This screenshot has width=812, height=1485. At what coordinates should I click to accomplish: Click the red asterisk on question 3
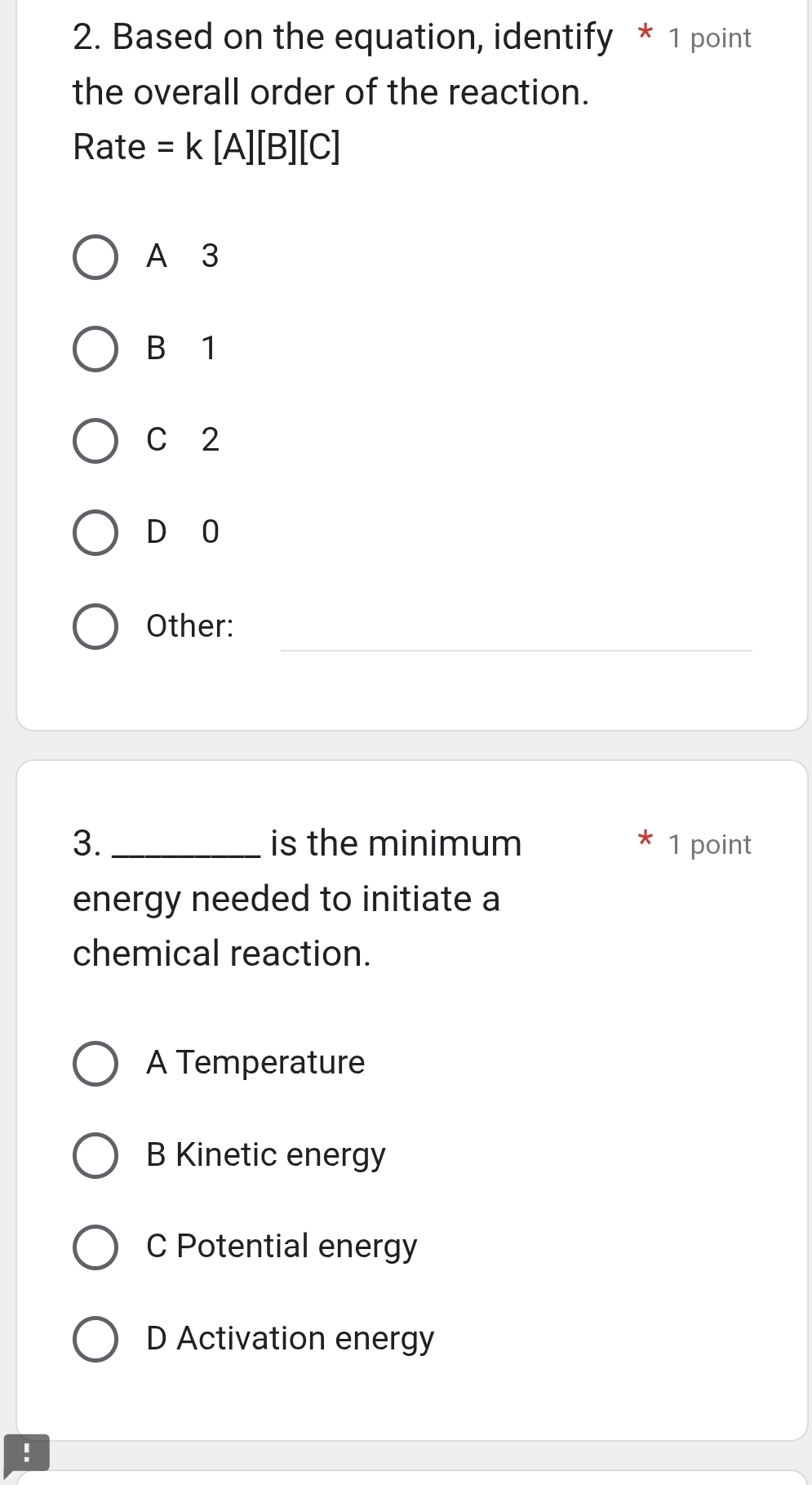point(646,839)
